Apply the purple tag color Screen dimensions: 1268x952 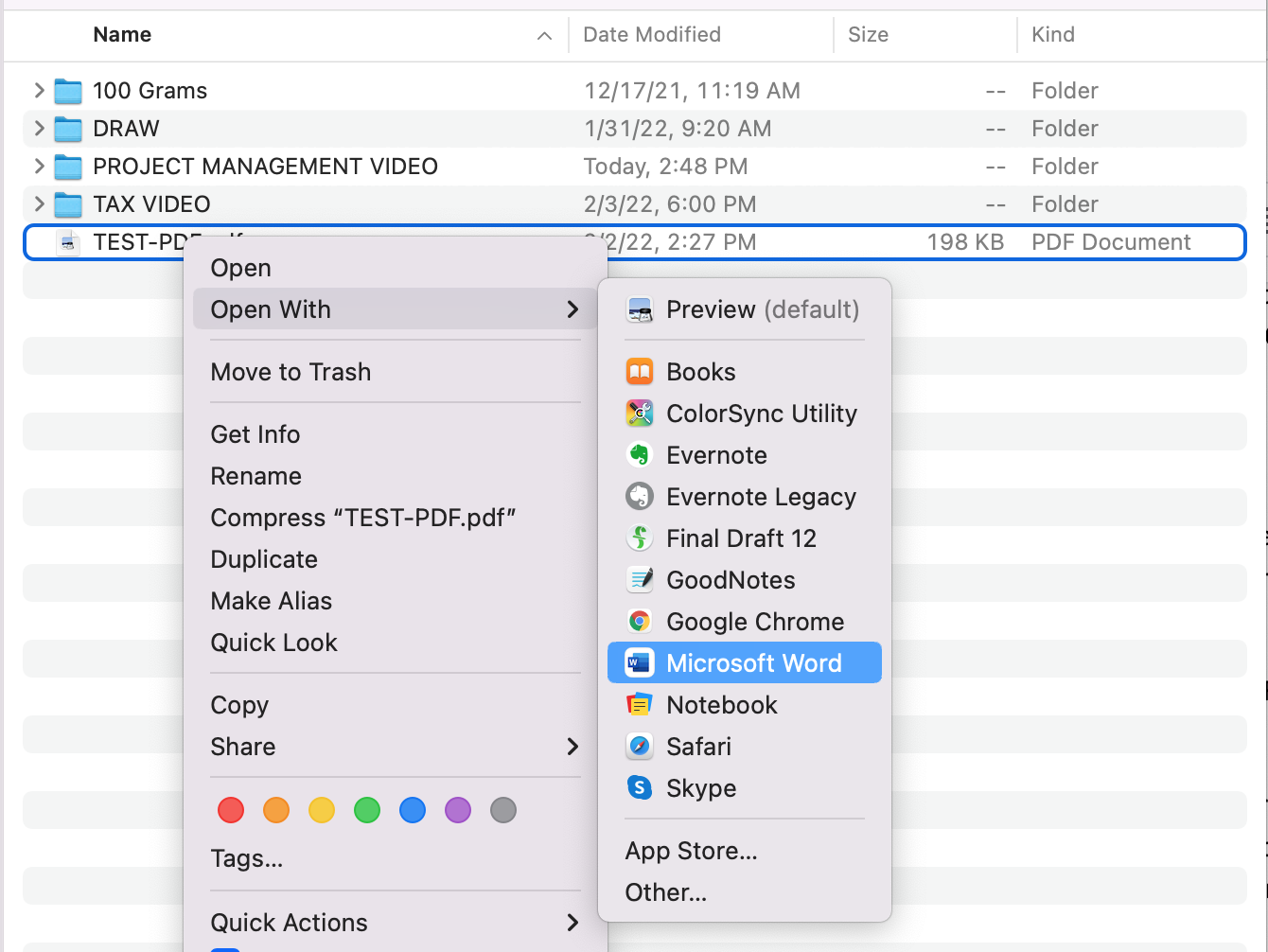[x=458, y=810]
